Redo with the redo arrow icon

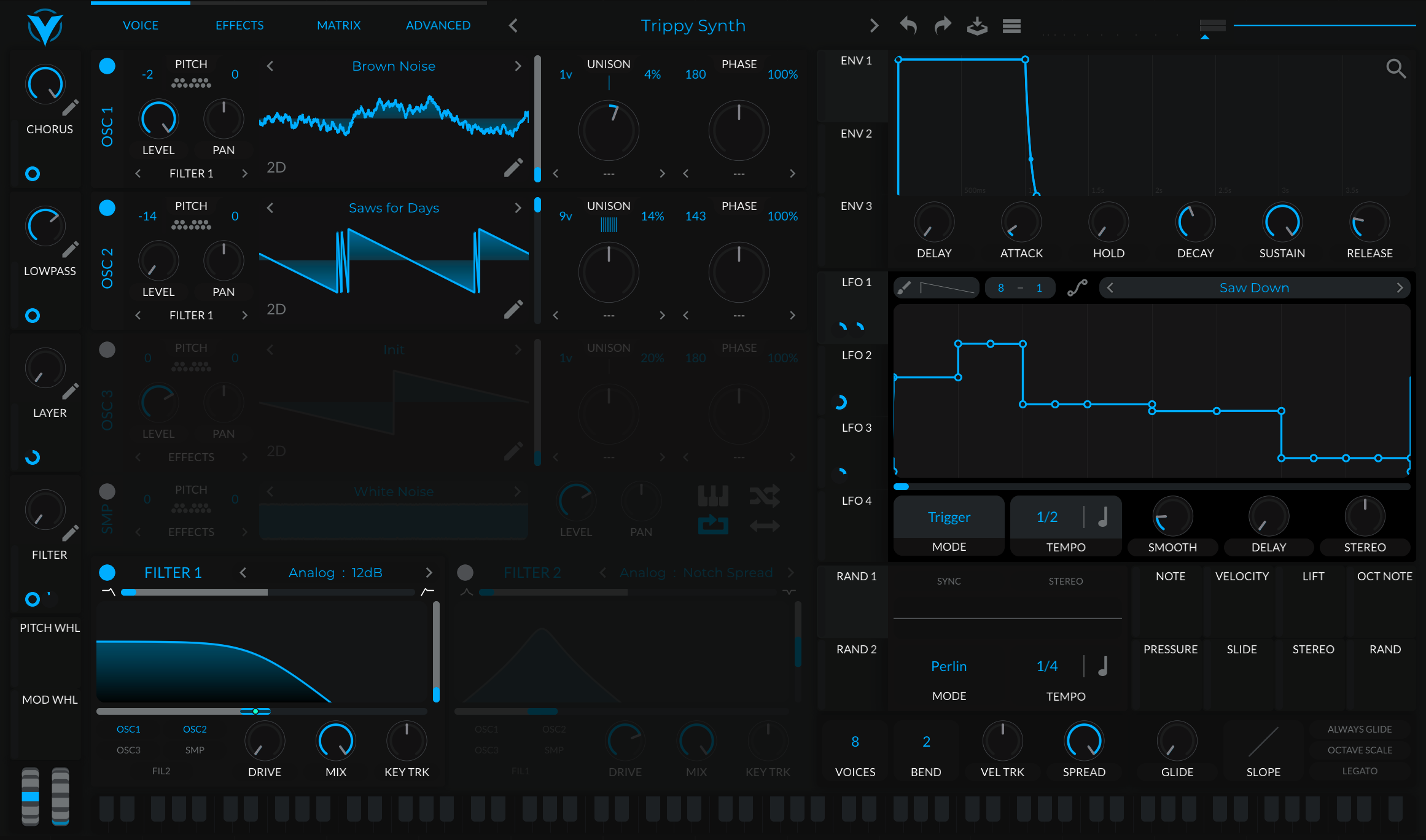(x=943, y=25)
